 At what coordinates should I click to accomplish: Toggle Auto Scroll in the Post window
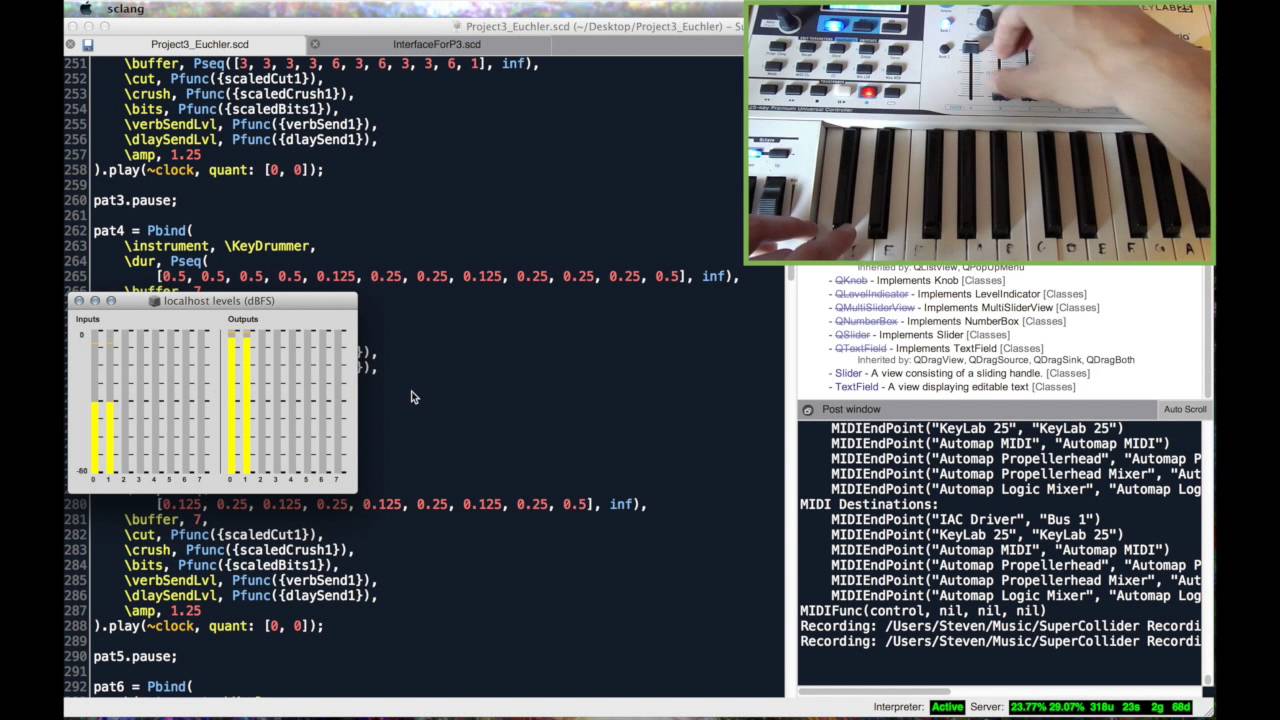pyautogui.click(x=1185, y=409)
